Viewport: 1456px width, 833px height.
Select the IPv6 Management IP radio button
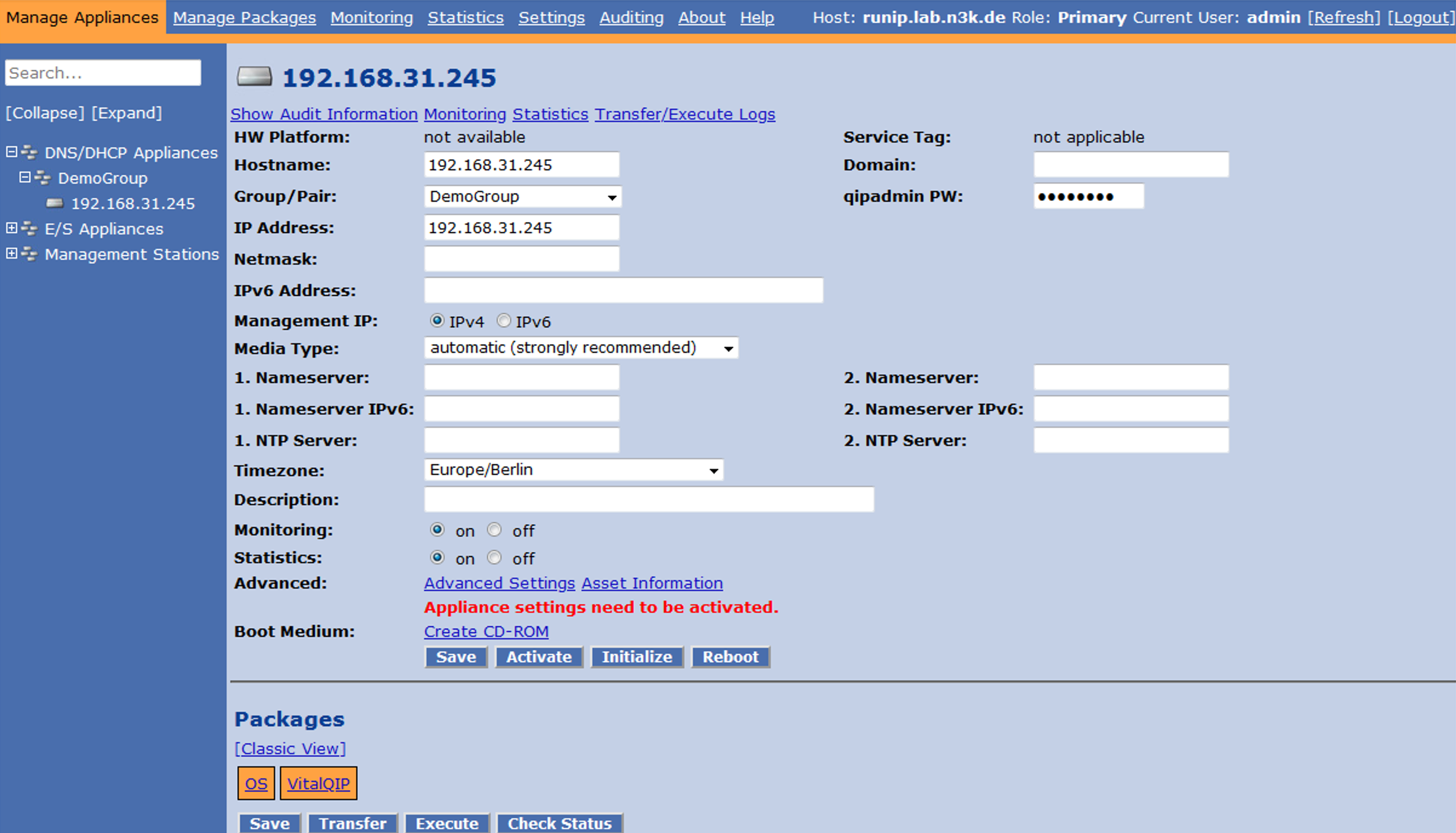coord(503,321)
